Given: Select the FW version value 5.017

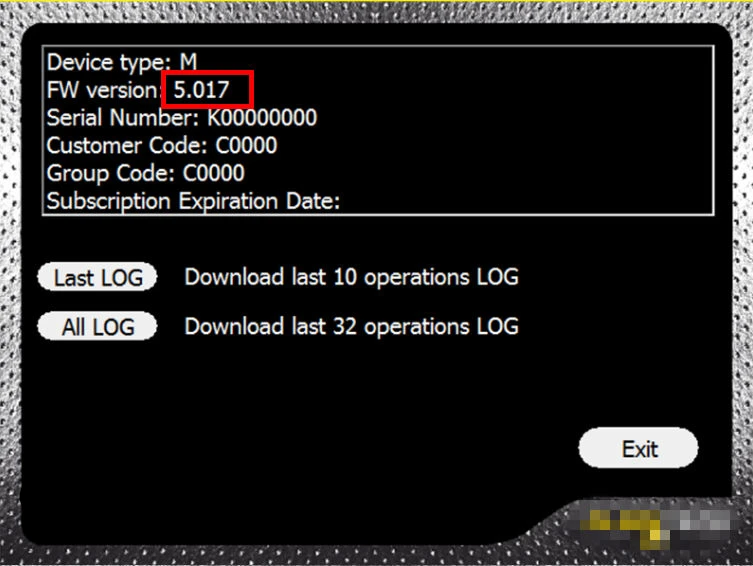Looking at the screenshot, I should pos(202,89).
